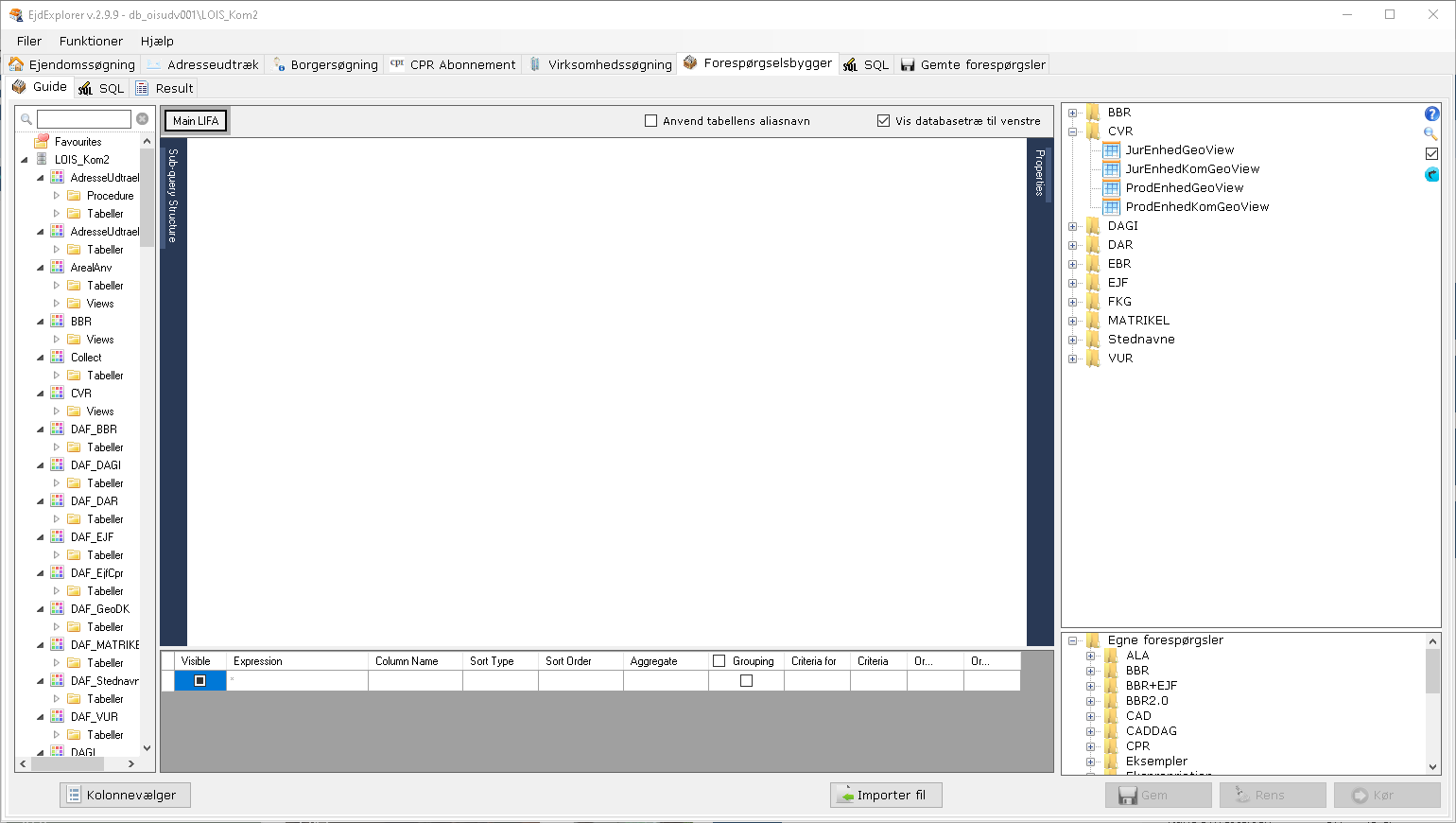Enable 'Anvend tabellens aliasnavn' checkbox
Viewport: 1456px width, 823px height.
[650, 121]
